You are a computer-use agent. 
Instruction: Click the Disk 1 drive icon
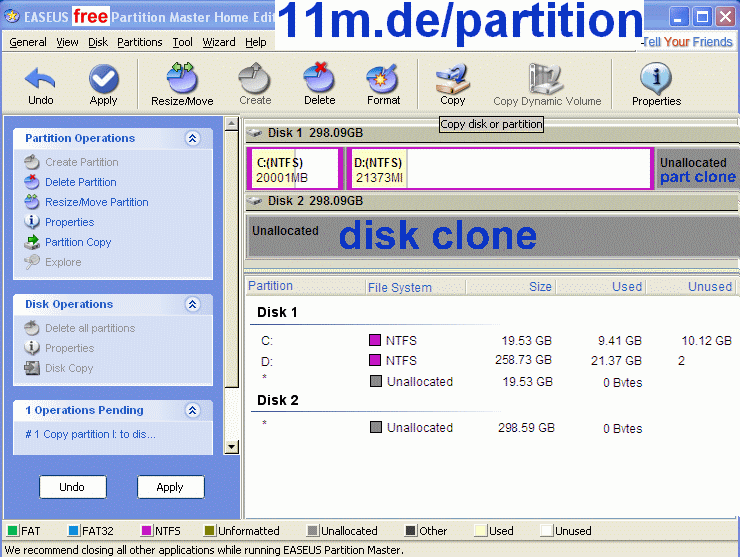254,133
